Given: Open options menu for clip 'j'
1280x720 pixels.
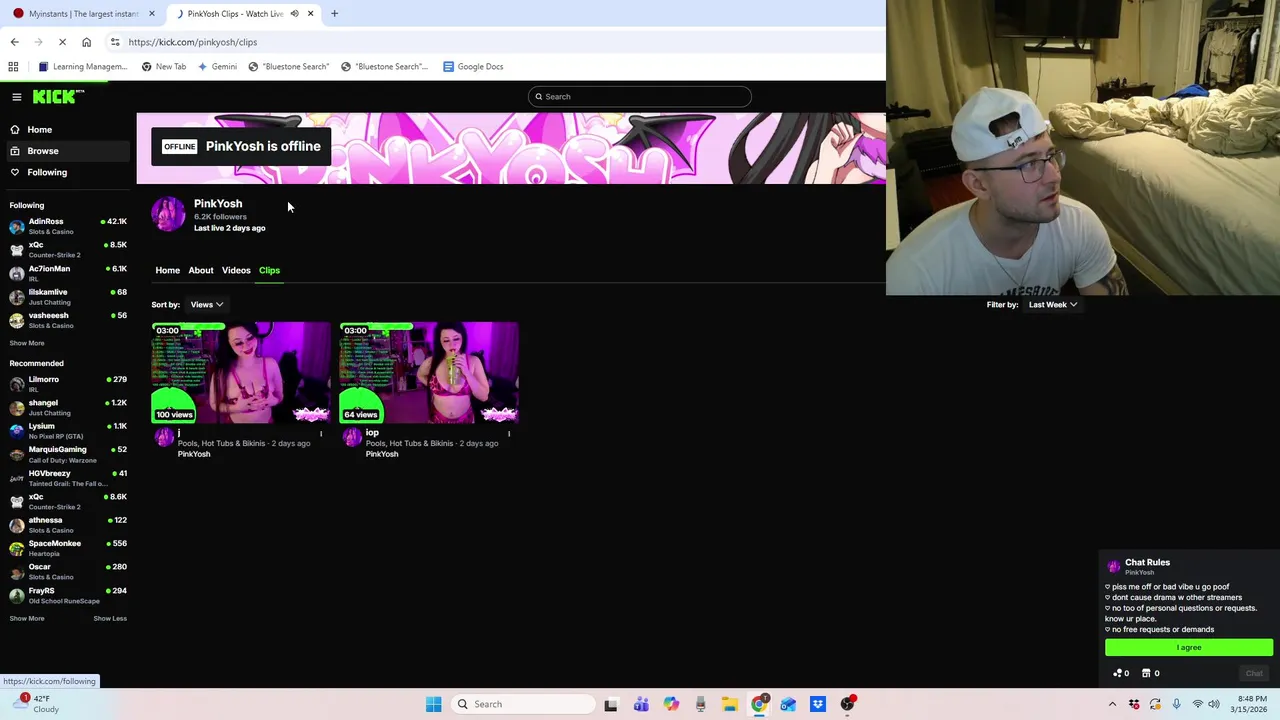Looking at the screenshot, I should (x=321, y=434).
